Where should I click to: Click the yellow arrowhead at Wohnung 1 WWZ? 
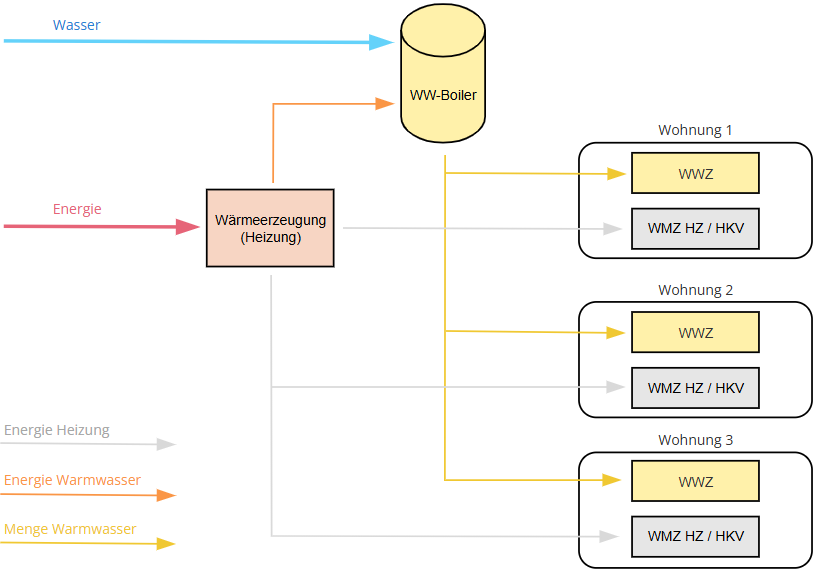[616, 174]
